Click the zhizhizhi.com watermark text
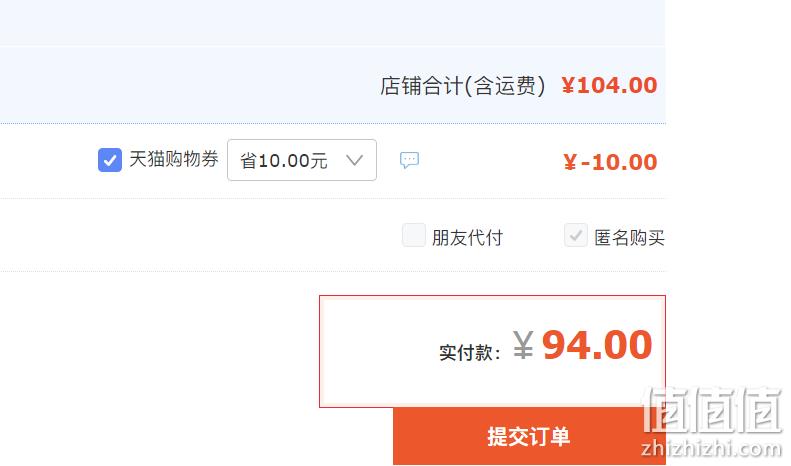This screenshot has height=466, width=791. tap(711, 448)
